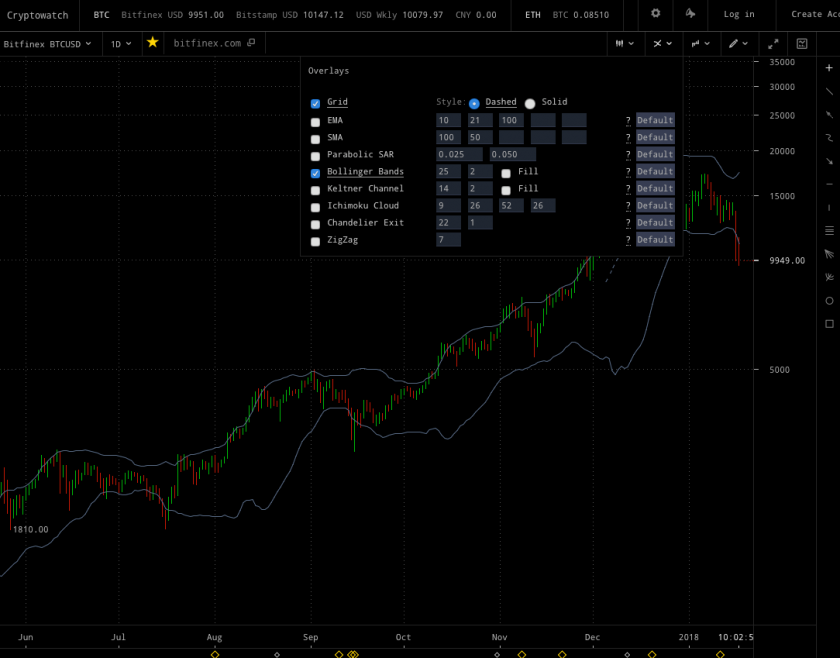Open the 1D timeframe dropdown
Screen dimensions: 840x658
pos(121,44)
